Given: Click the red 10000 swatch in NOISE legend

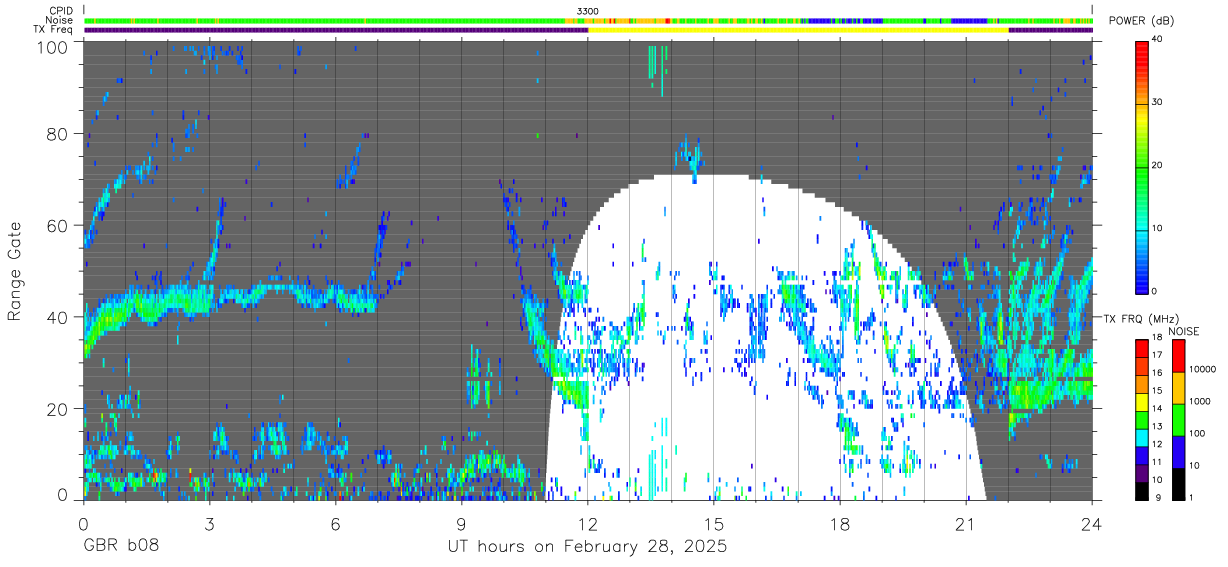Looking at the screenshot, I should [x=1178, y=356].
